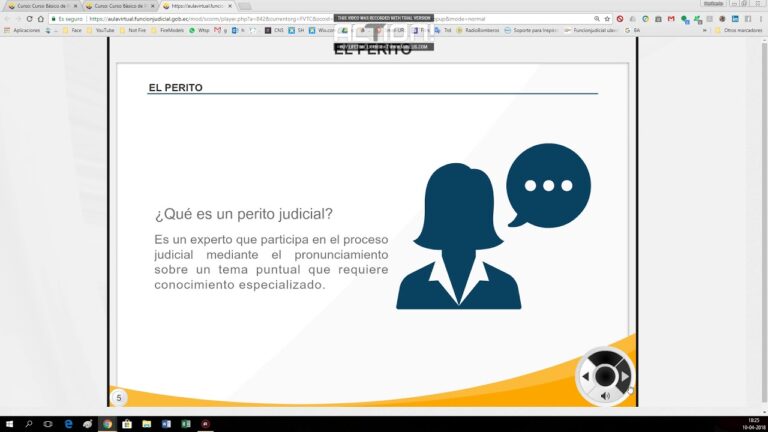Screen dimensions: 768x432
Task: Open the Chrome three-dot menu
Action: pyautogui.click(x=761, y=19)
